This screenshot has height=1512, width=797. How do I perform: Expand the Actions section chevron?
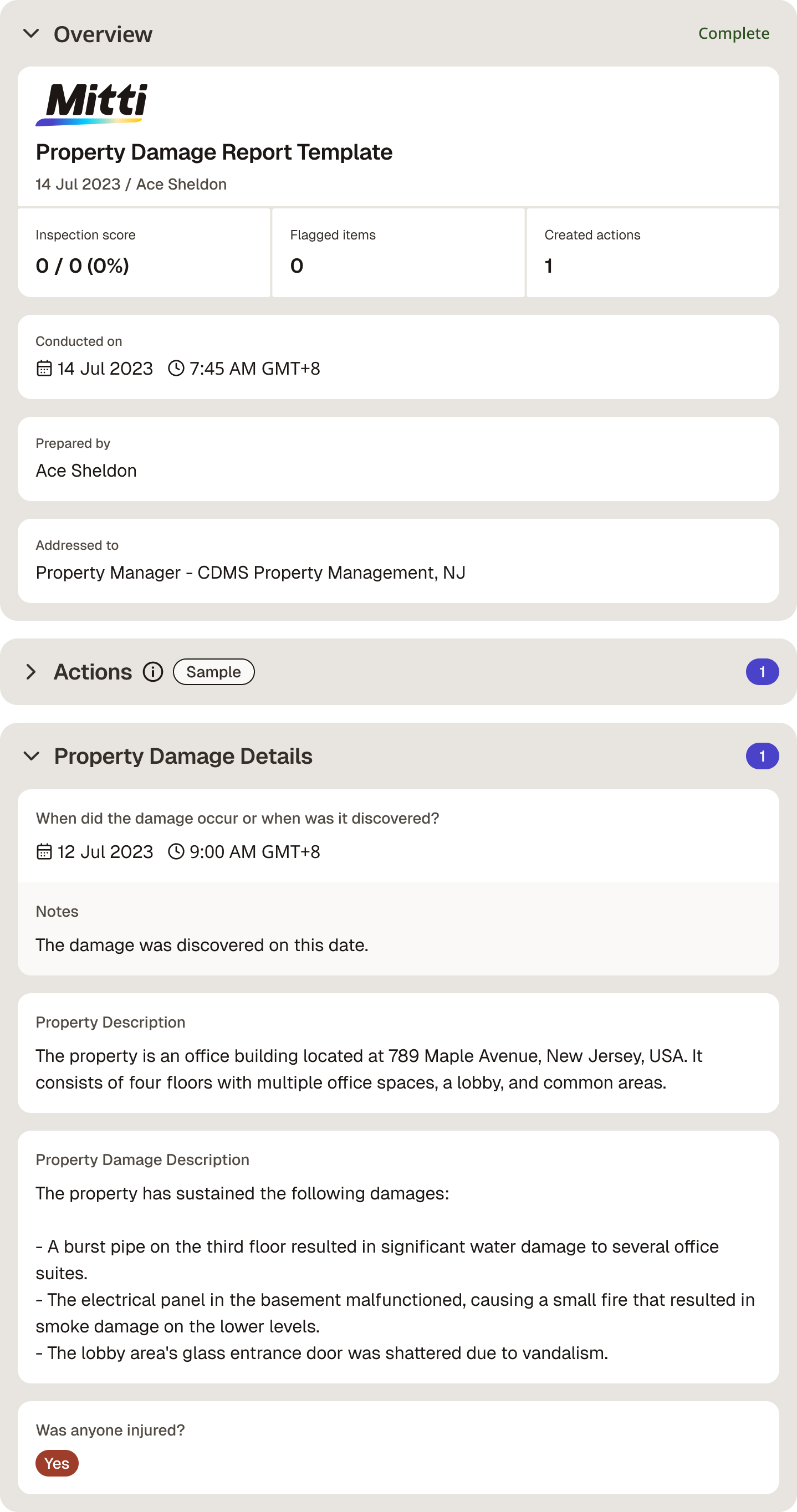[x=31, y=672]
